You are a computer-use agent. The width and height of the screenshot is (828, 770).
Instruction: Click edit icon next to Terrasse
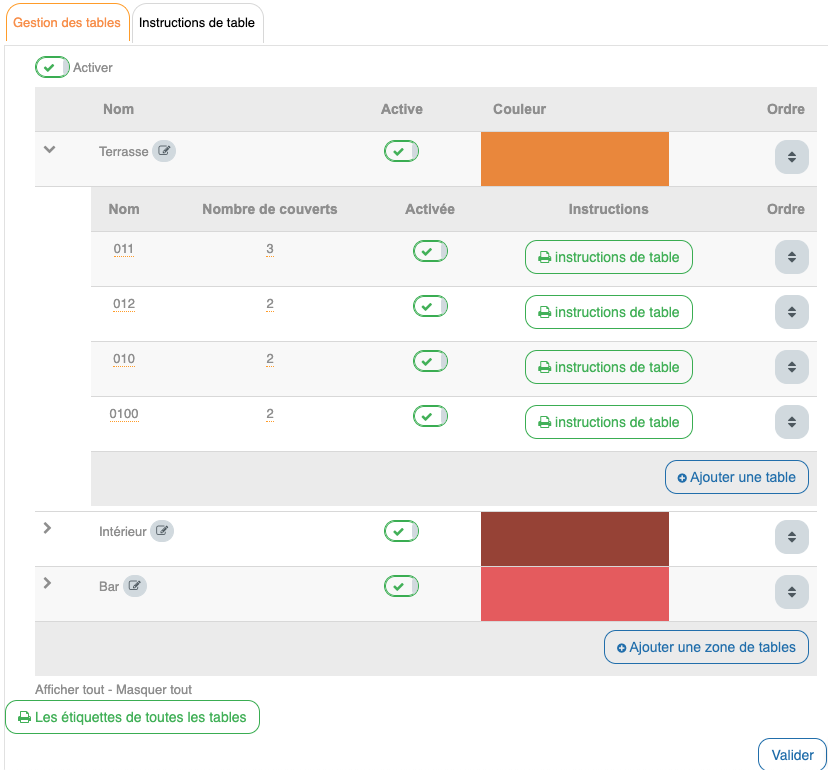pyautogui.click(x=164, y=152)
